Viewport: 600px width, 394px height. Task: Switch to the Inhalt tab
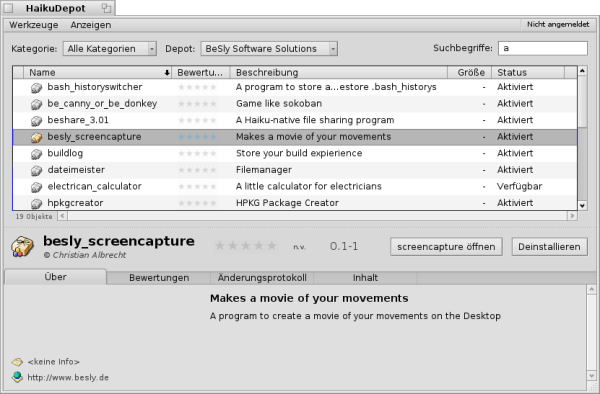point(365,278)
